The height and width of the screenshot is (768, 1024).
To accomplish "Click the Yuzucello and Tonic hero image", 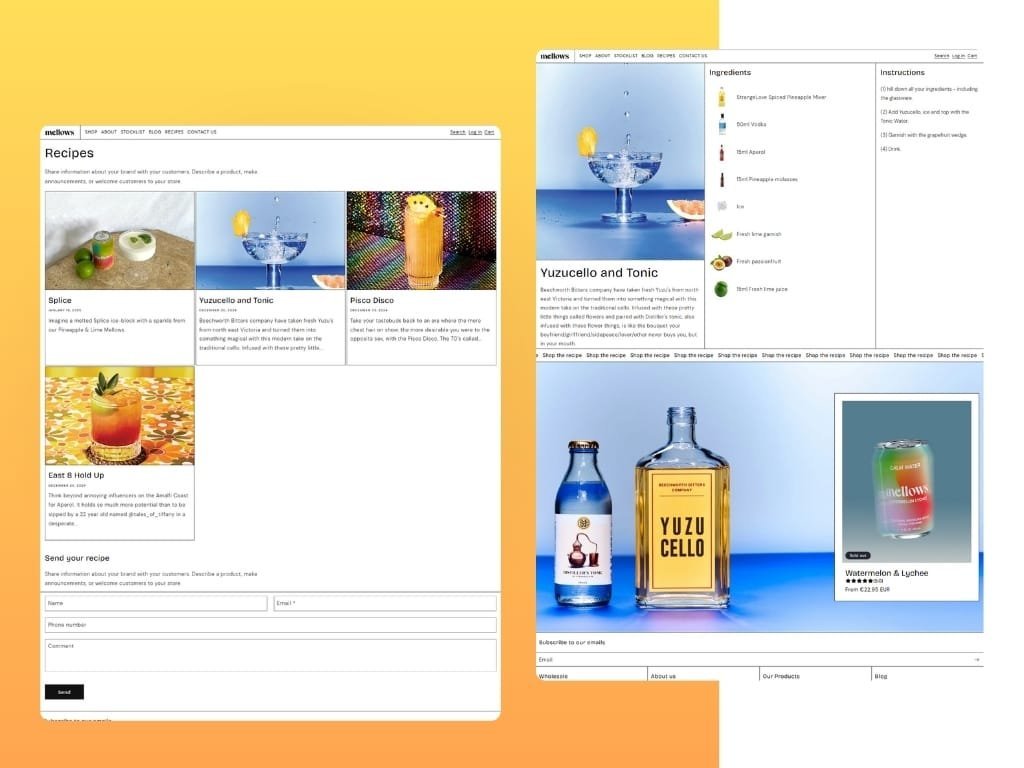I will pos(620,162).
